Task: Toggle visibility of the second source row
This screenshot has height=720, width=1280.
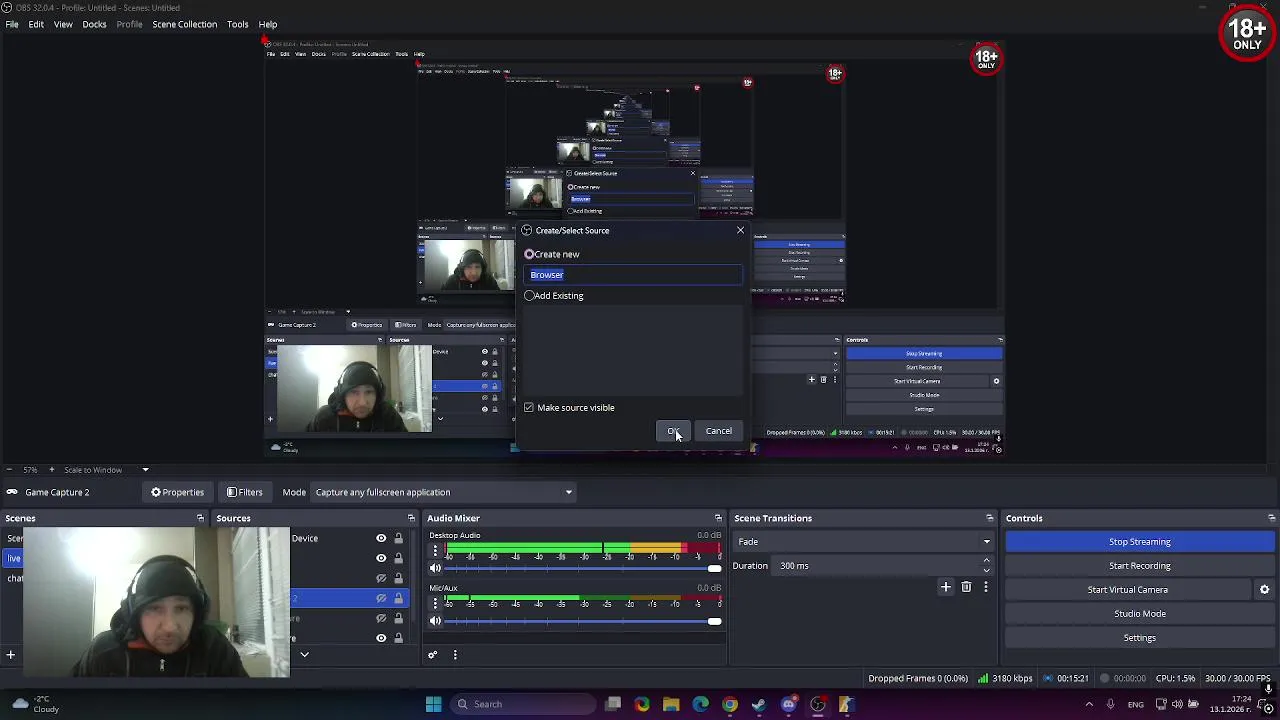Action: (381, 558)
